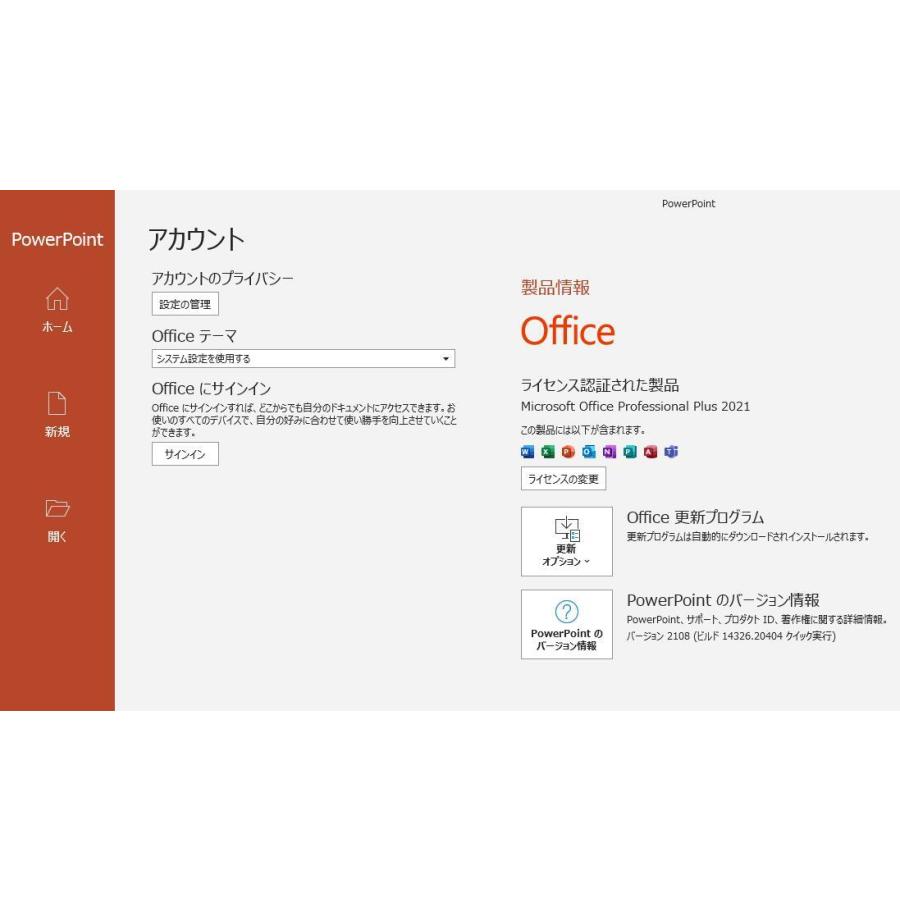Go to ホーム in the sidebar
The image size is (900, 900).
pos(57,310)
